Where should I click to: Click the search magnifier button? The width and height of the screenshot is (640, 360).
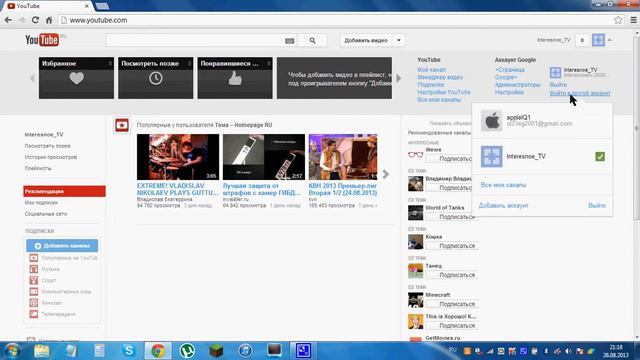click(x=312, y=40)
